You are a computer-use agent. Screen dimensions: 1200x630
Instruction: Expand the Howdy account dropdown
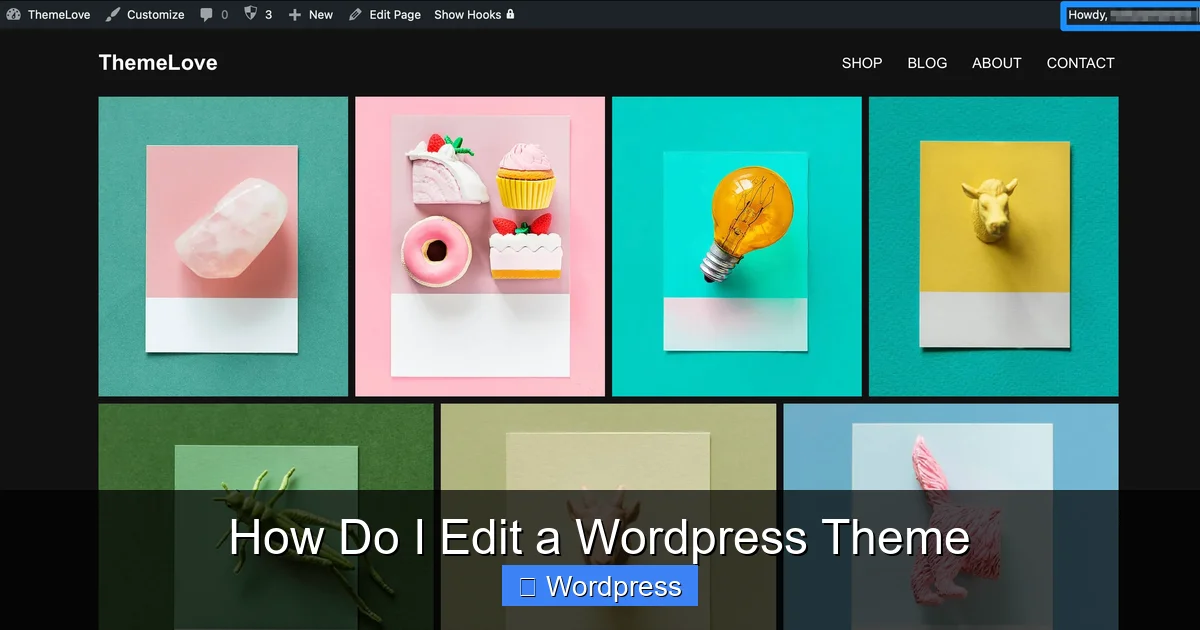[1128, 16]
